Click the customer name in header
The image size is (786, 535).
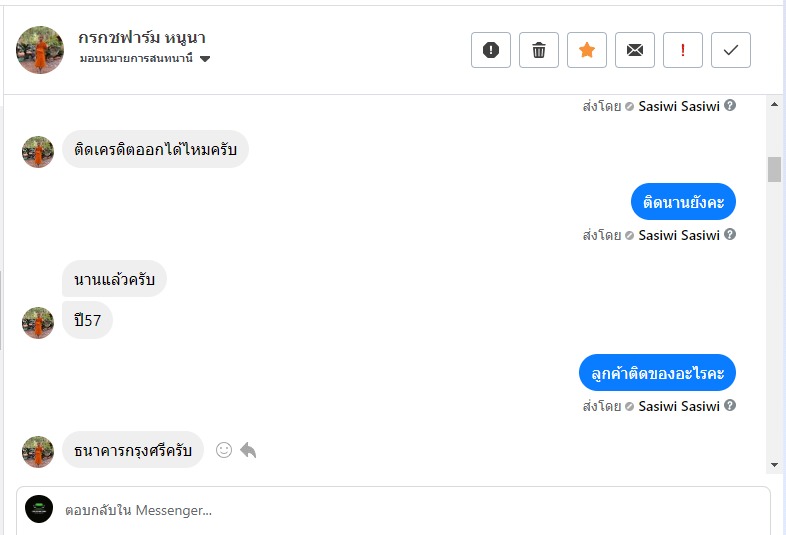[x=142, y=38]
